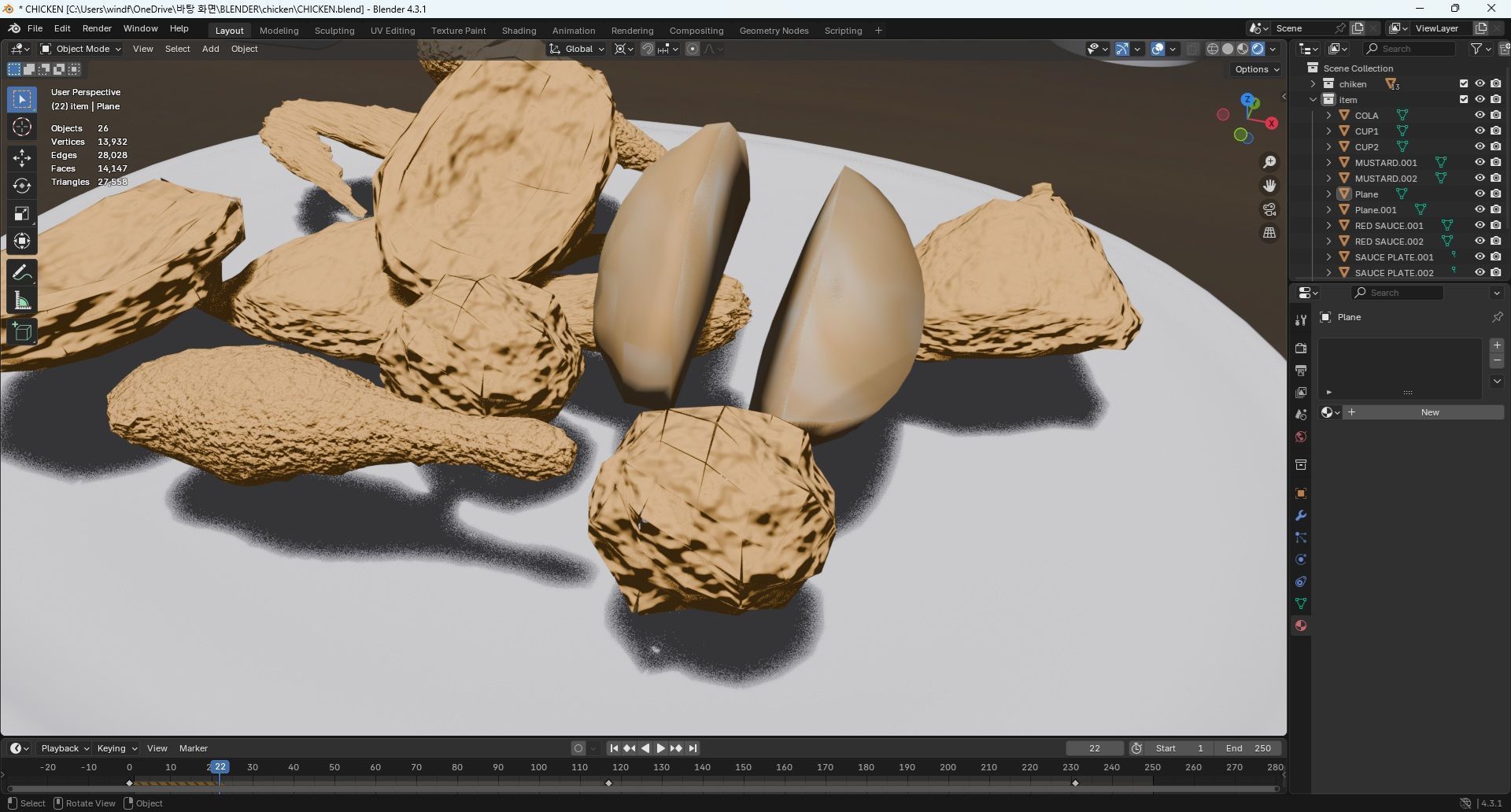Switch to the Shading workspace tab

[519, 31]
